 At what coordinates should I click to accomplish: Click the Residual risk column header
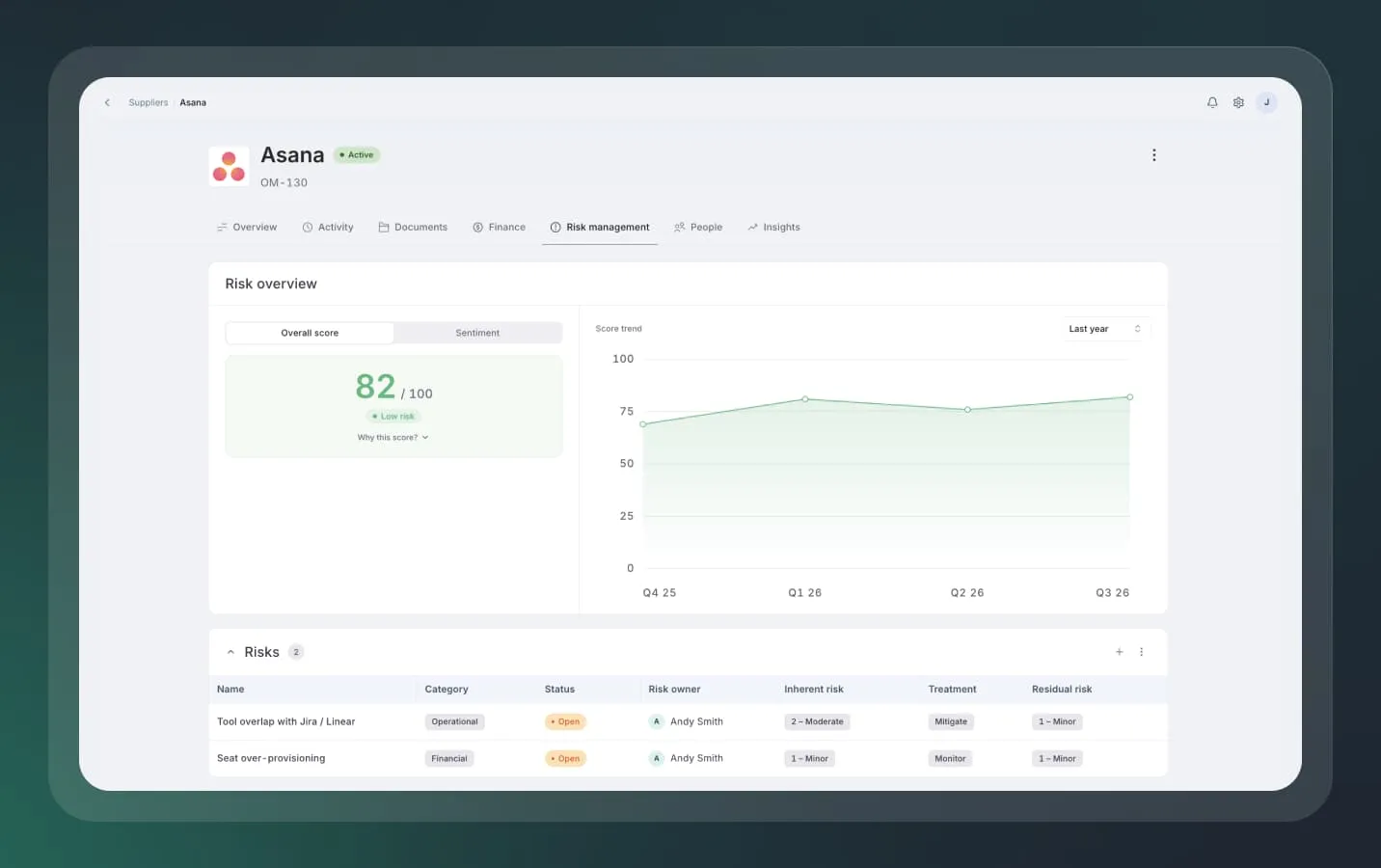pyautogui.click(x=1062, y=690)
